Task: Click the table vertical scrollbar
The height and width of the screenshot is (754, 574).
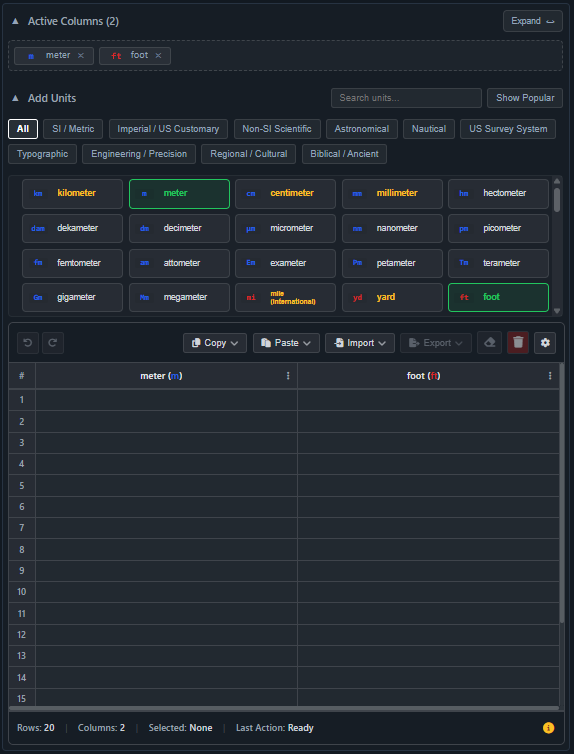Action: [561, 495]
